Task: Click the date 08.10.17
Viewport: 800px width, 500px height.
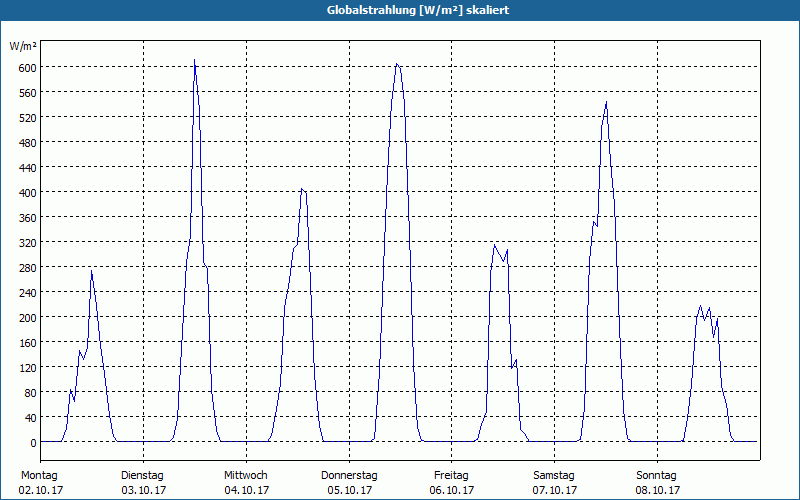Action: click(x=658, y=490)
